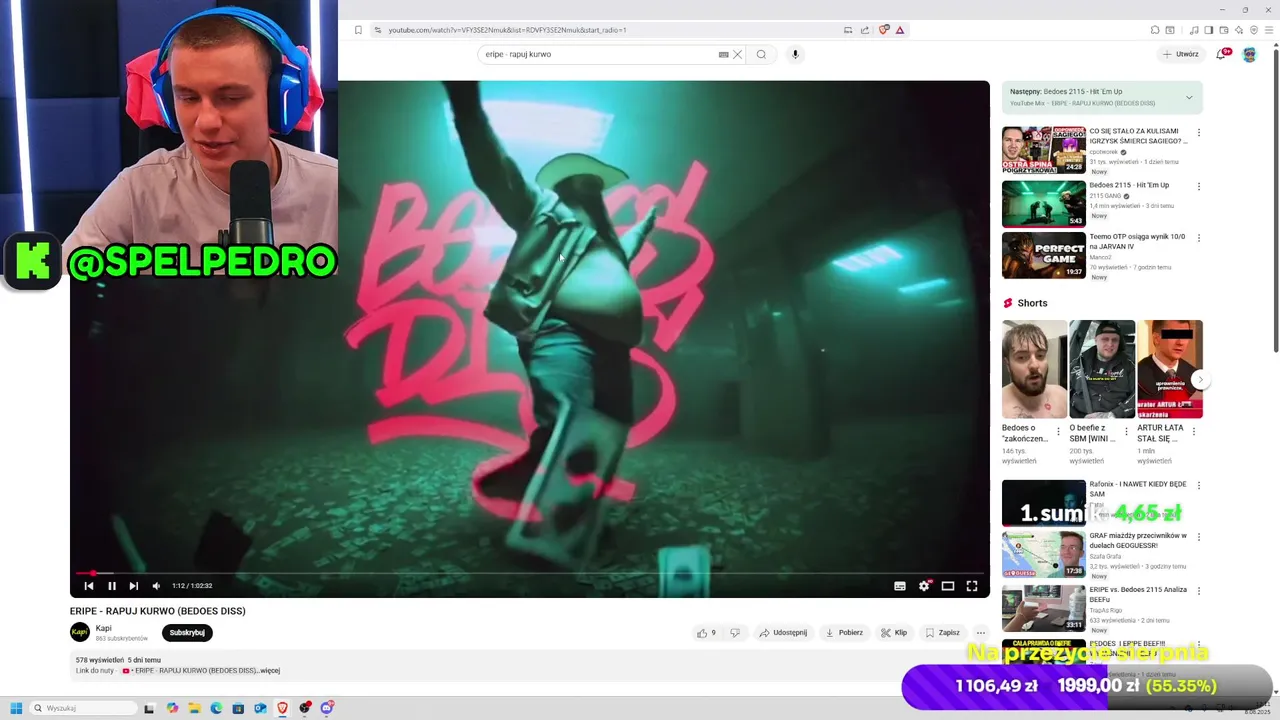The height and width of the screenshot is (720, 1280).
Task: Enter fullscreen mode on the player
Action: 972,586
